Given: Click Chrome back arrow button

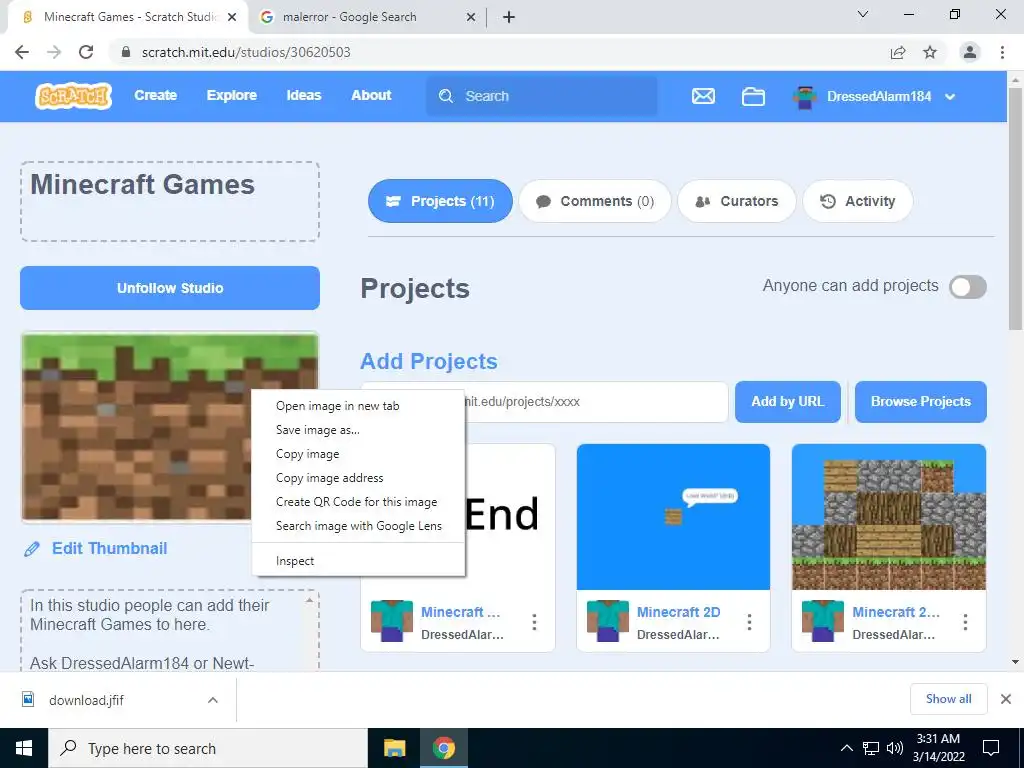Looking at the screenshot, I should [22, 52].
